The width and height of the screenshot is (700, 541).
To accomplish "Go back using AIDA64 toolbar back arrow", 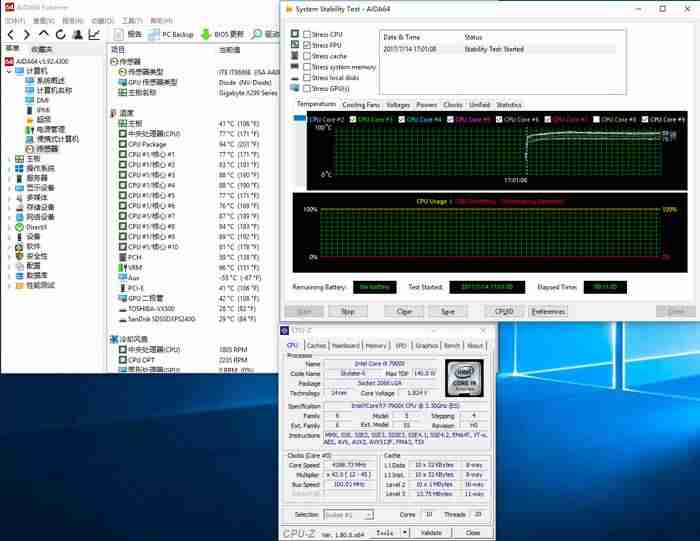I will pos(12,34).
